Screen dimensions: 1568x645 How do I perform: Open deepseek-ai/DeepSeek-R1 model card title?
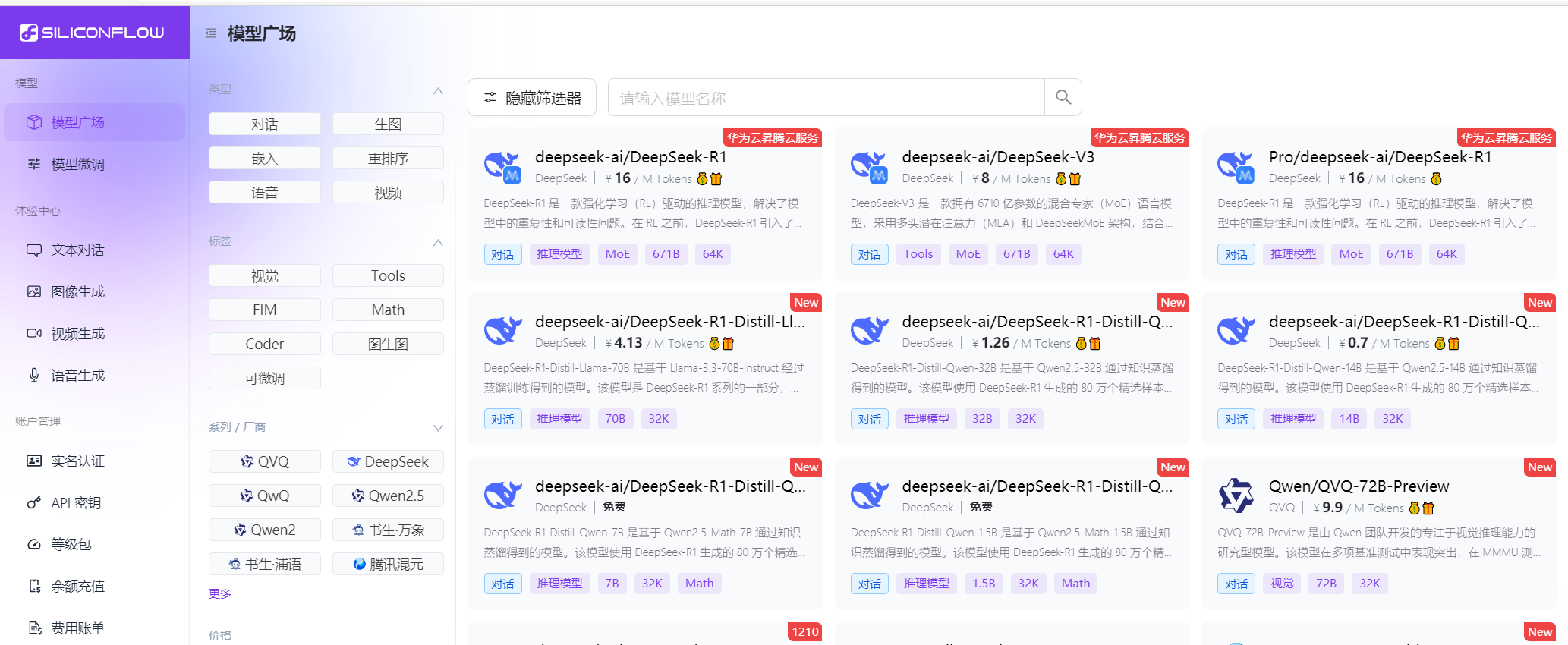pyautogui.click(x=631, y=157)
